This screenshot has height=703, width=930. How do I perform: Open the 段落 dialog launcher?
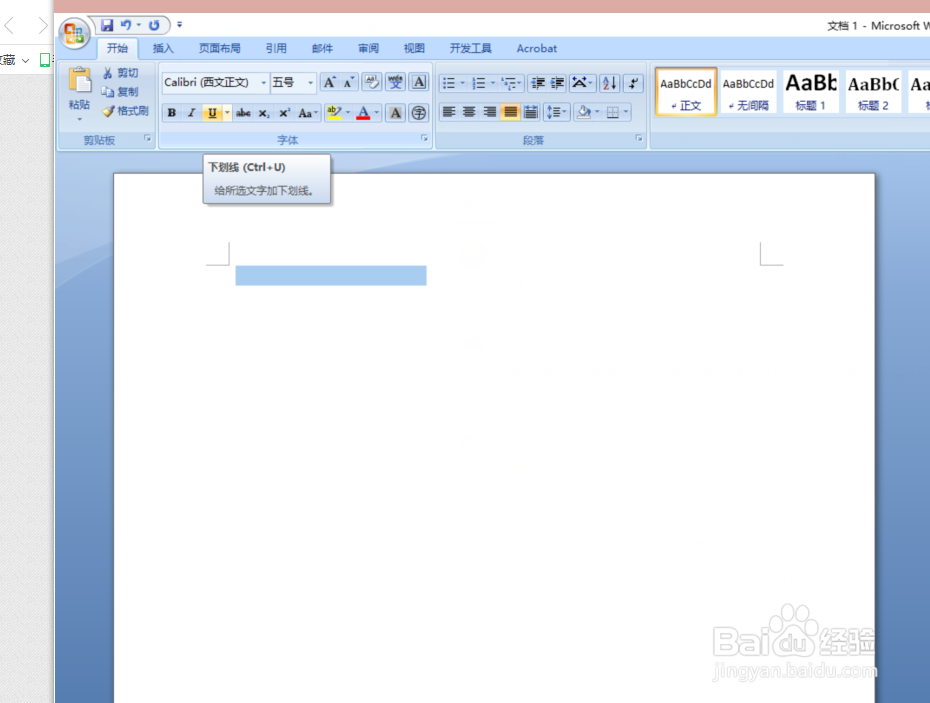[639, 139]
